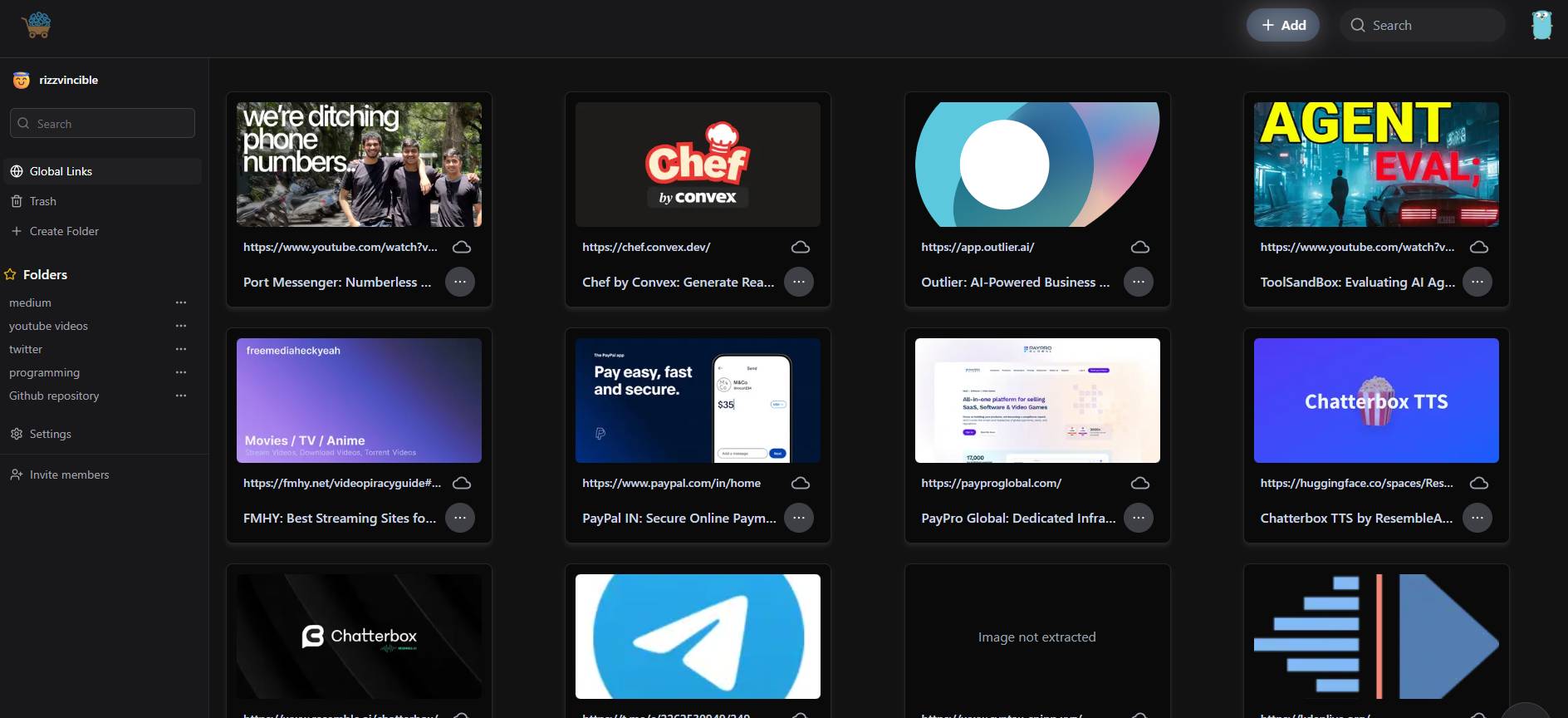
Task: Click the magnifier icon in top search bar
Action: [1358, 25]
